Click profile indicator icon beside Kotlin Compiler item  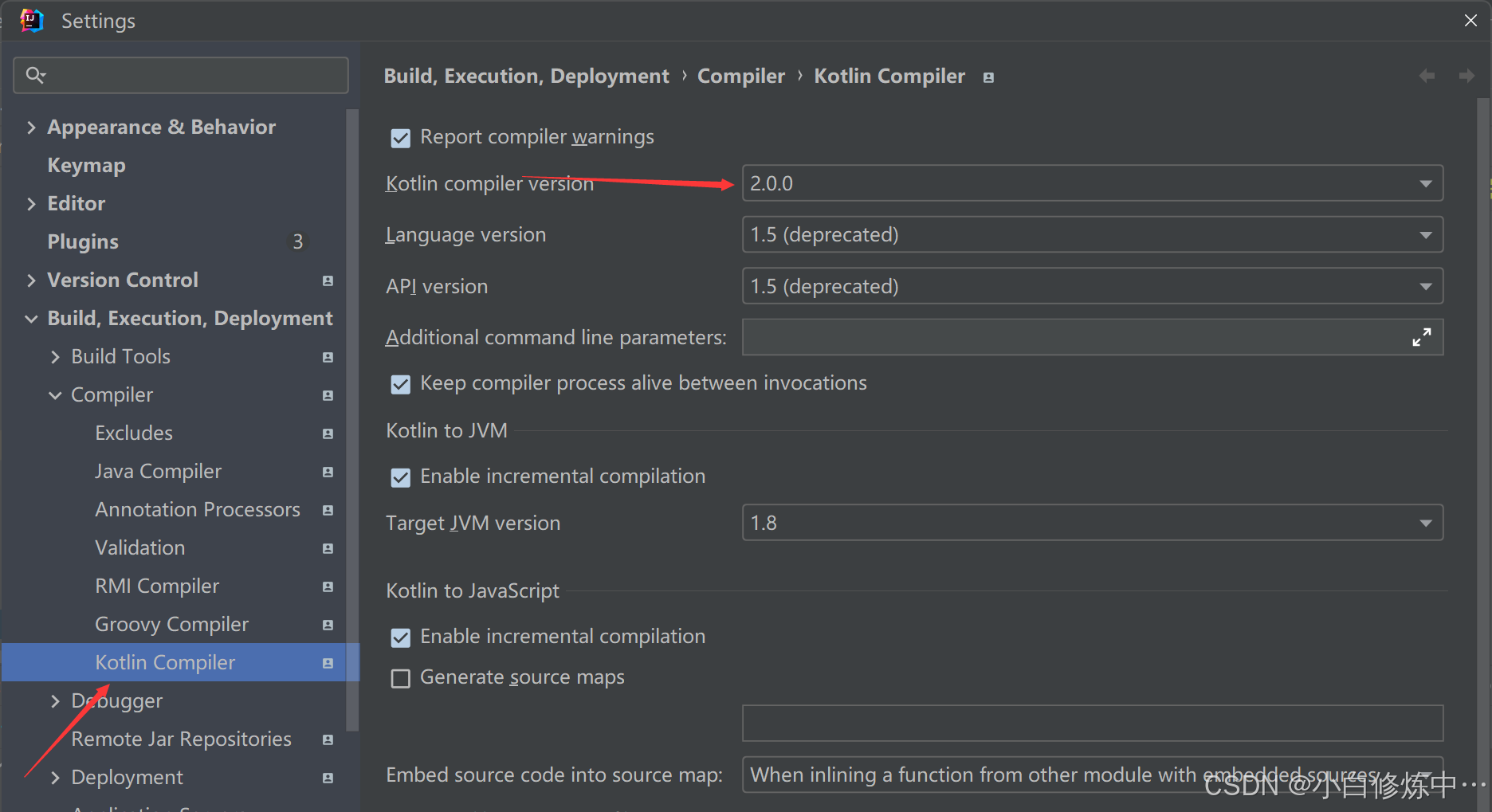pos(328,662)
